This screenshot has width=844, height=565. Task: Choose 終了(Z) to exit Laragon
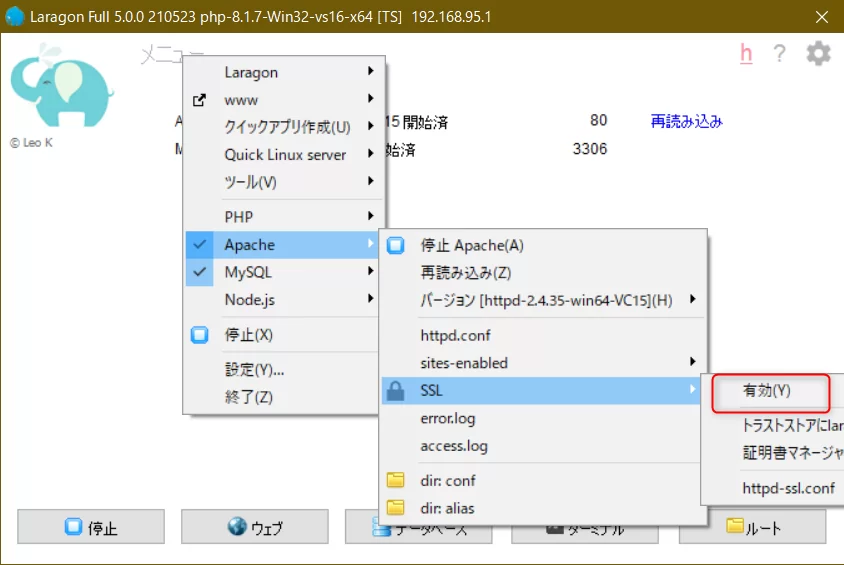[249, 397]
